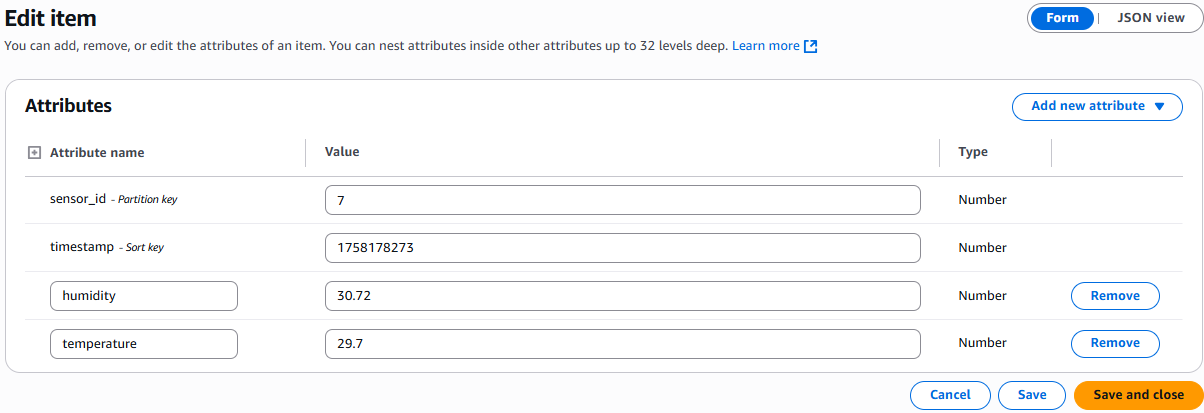The height and width of the screenshot is (413, 1204).
Task: Click the humidity value field showing 30.72
Action: tap(622, 296)
